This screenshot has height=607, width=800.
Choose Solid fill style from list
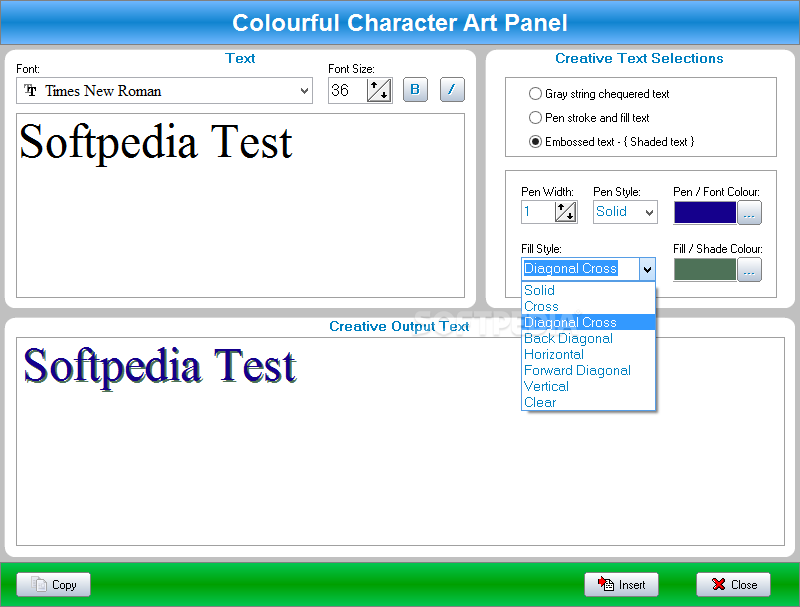point(588,290)
